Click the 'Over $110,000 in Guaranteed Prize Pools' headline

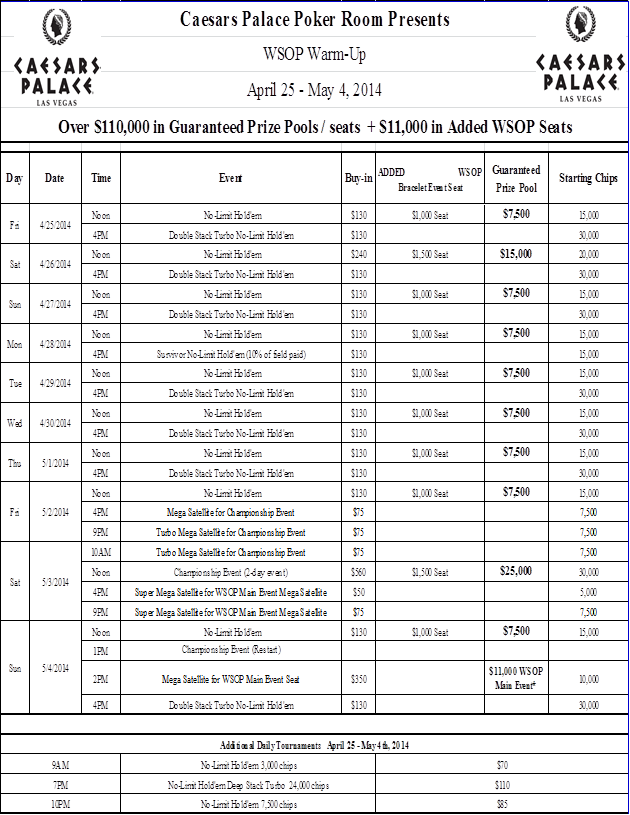coord(315,127)
